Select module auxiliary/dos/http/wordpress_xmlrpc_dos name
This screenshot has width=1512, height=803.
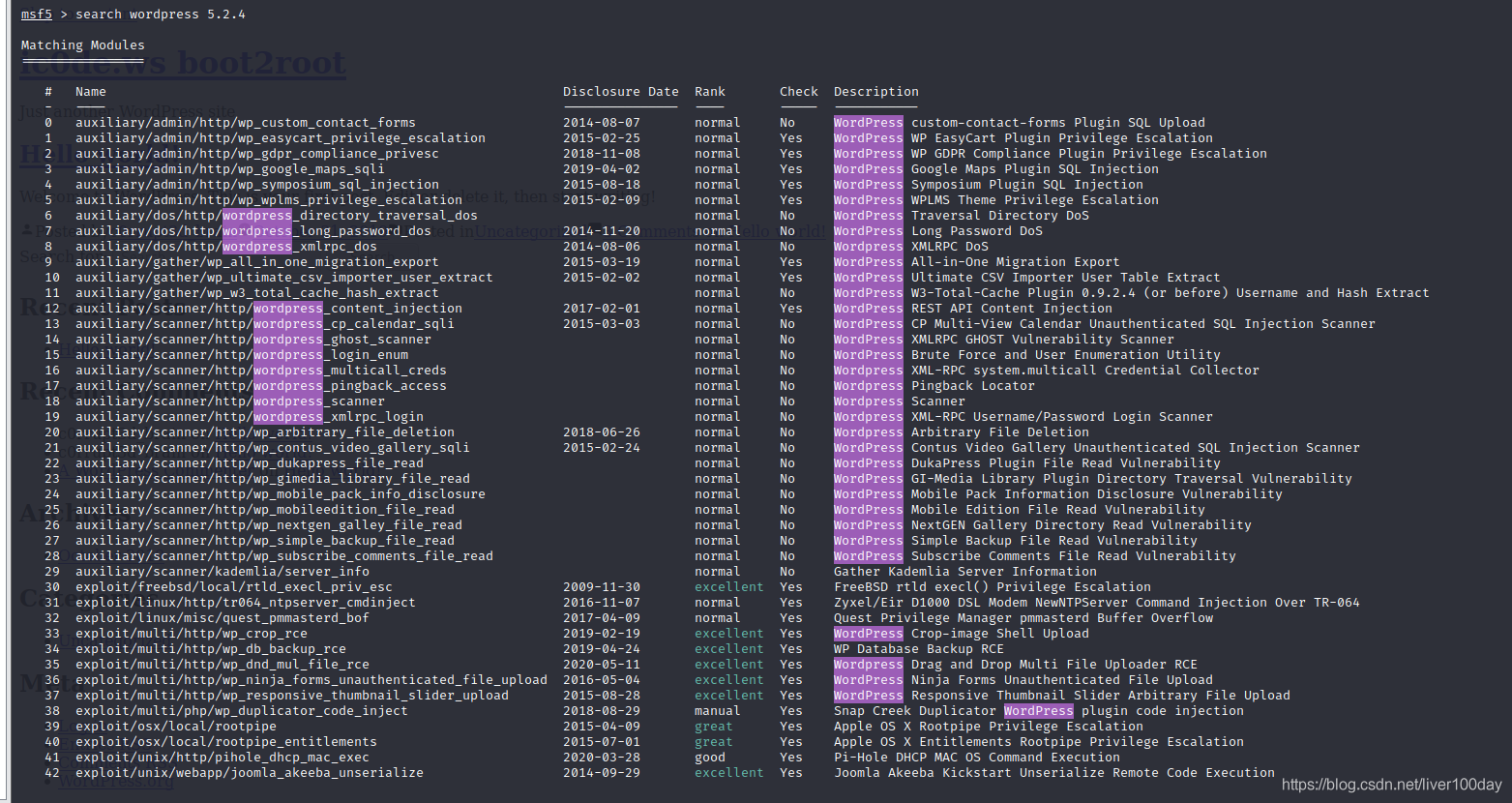[x=226, y=247]
